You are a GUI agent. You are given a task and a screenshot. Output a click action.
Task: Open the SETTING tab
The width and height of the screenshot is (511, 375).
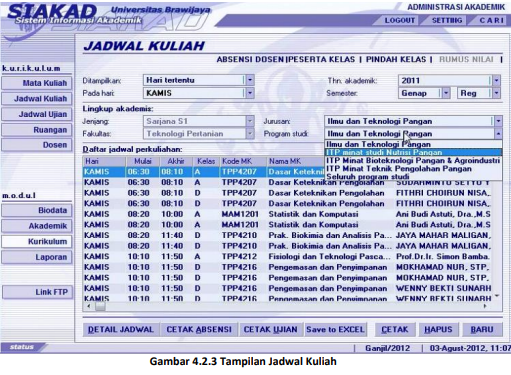tap(447, 21)
